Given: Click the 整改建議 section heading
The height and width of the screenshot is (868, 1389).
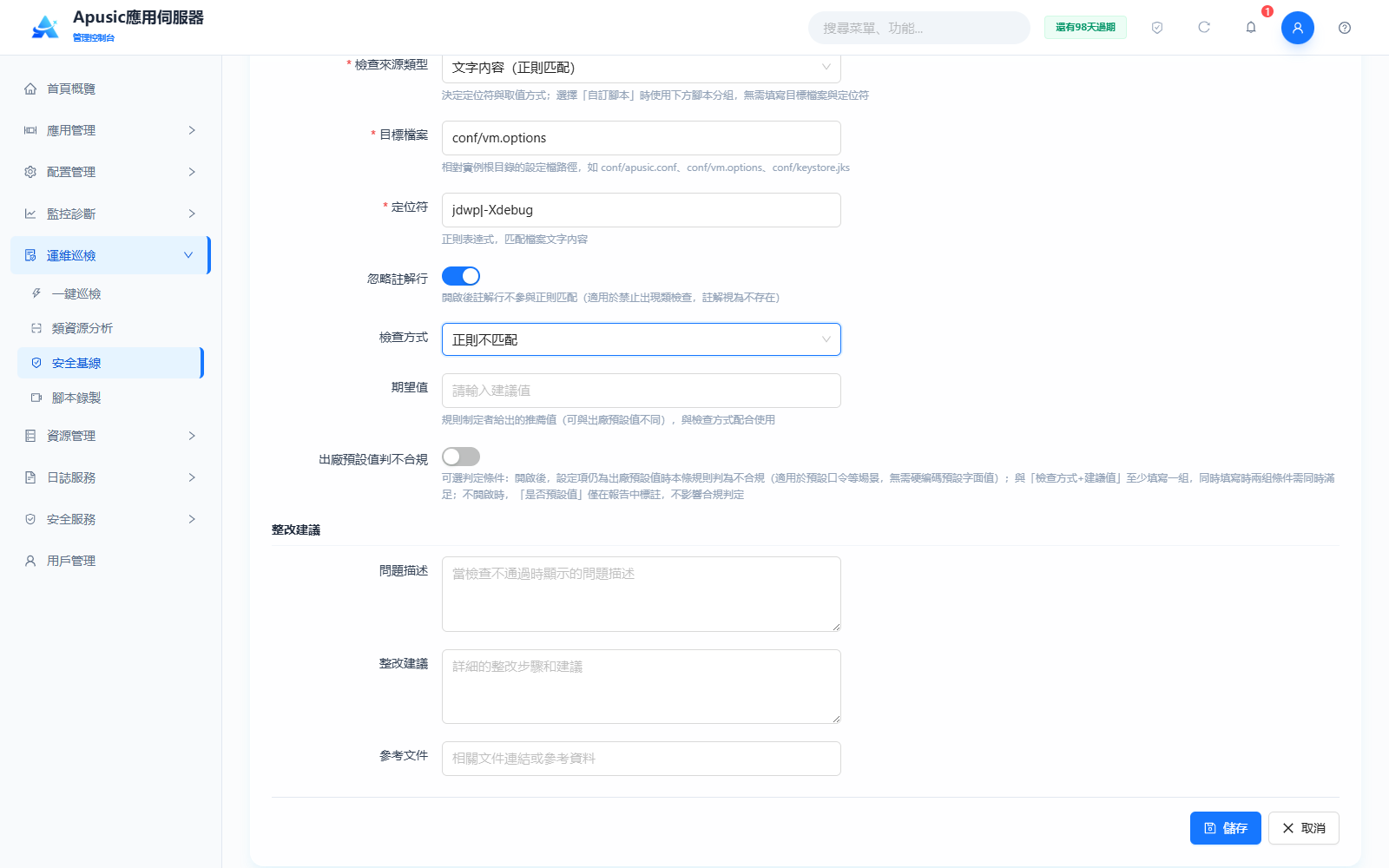Looking at the screenshot, I should point(296,529).
